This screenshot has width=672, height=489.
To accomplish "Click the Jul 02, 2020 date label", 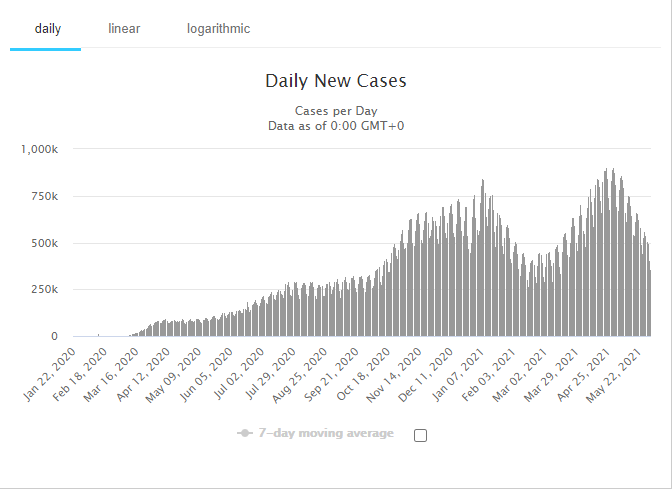I will pos(238,374).
